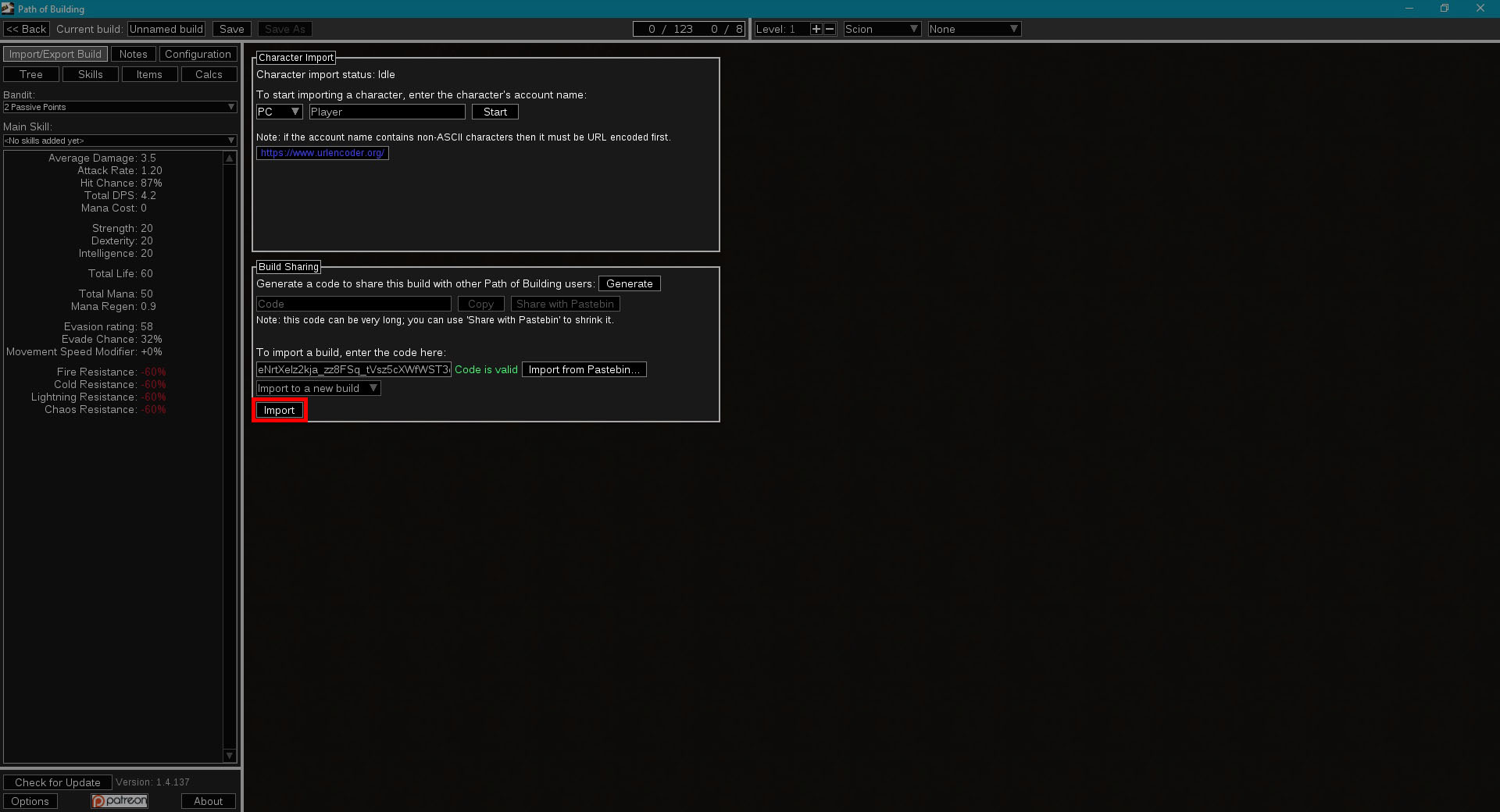This screenshot has width=1500, height=812.
Task: Open the Import to a new build dropdown
Action: coord(318,388)
